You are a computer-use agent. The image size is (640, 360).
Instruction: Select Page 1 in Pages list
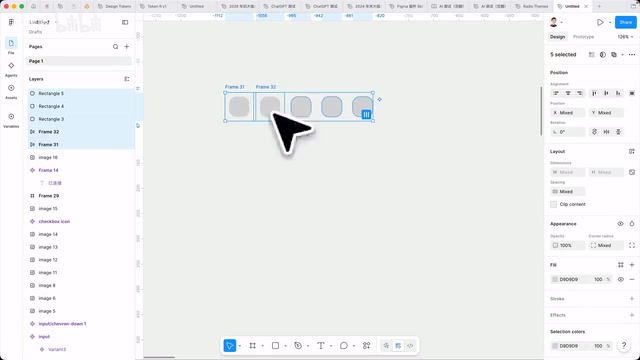pyautogui.click(x=79, y=61)
